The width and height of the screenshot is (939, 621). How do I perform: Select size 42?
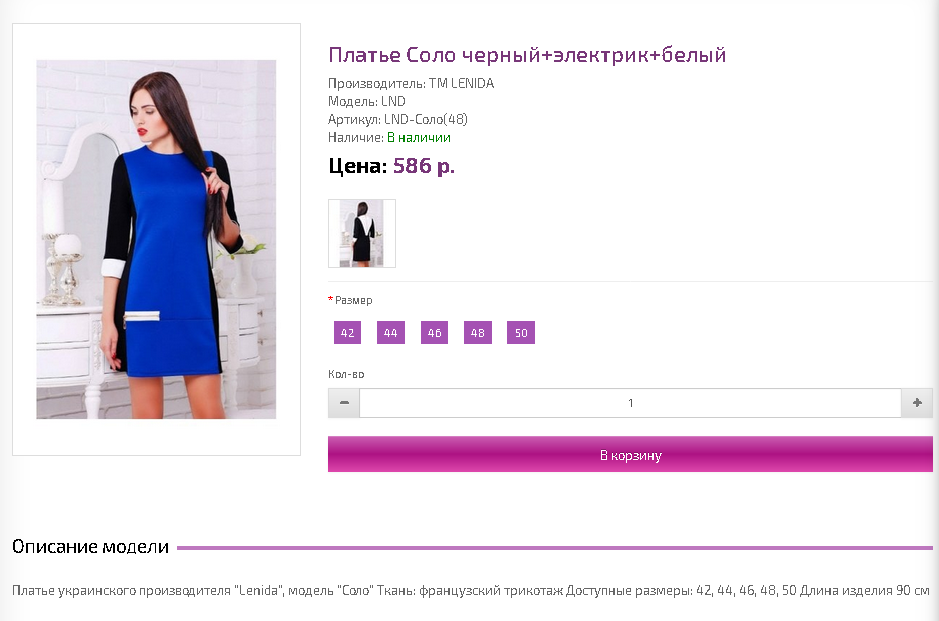click(347, 333)
